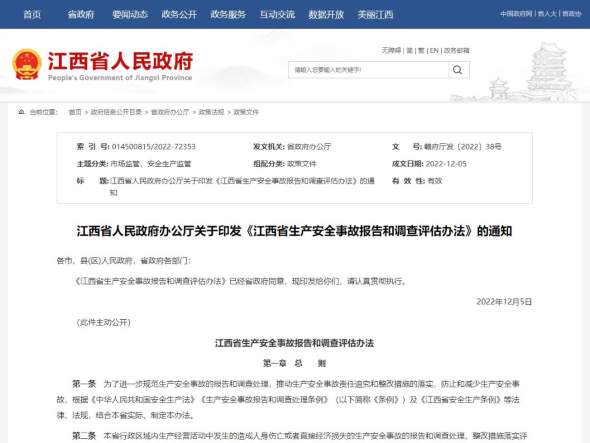This screenshot has width=590, height=443.
Task: Switch to 无障碍 accessibility mode
Action: (x=391, y=50)
